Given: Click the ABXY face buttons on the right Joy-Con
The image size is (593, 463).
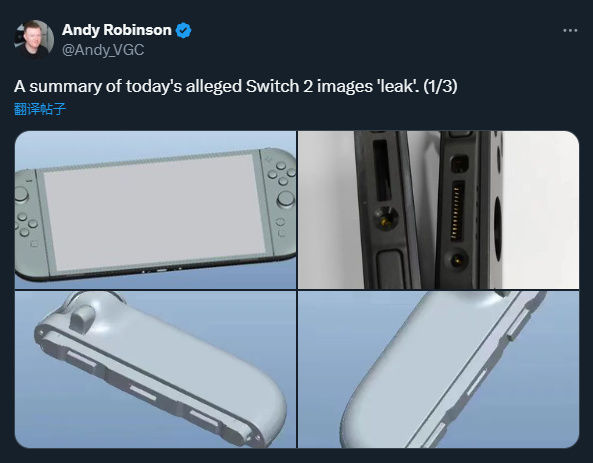Looking at the screenshot, I should click(x=281, y=174).
